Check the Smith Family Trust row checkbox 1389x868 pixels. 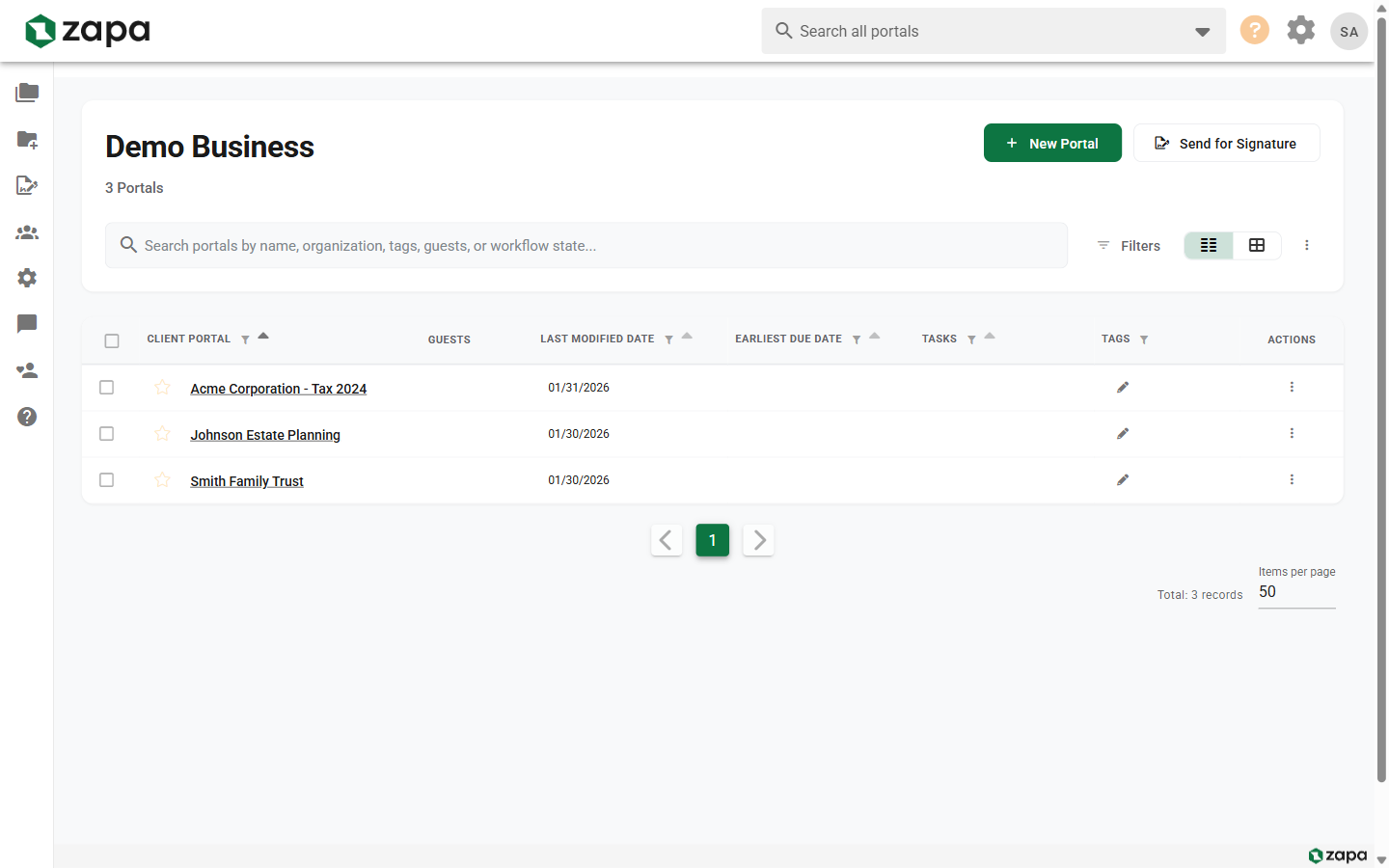click(107, 479)
